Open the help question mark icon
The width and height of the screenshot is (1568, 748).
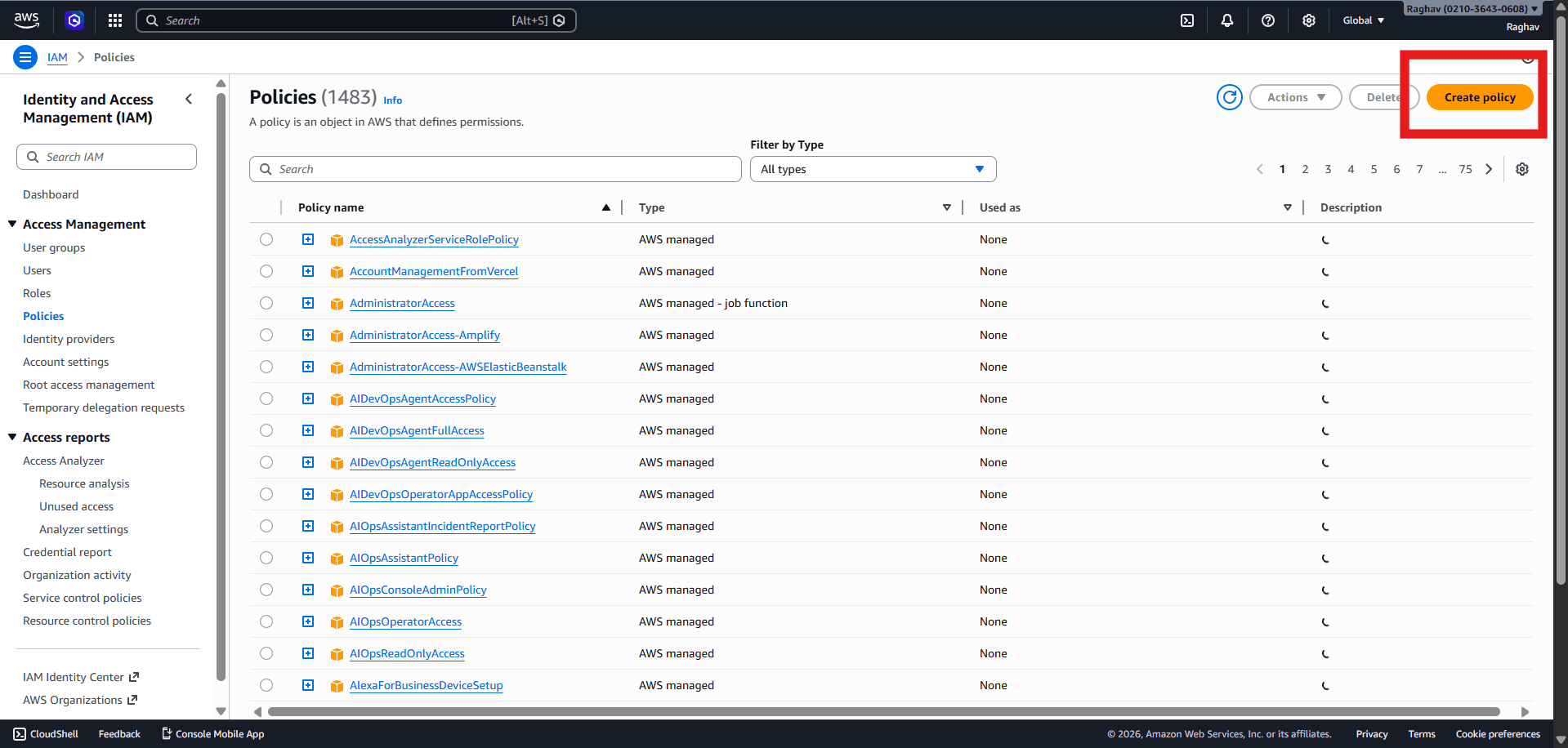1268,20
